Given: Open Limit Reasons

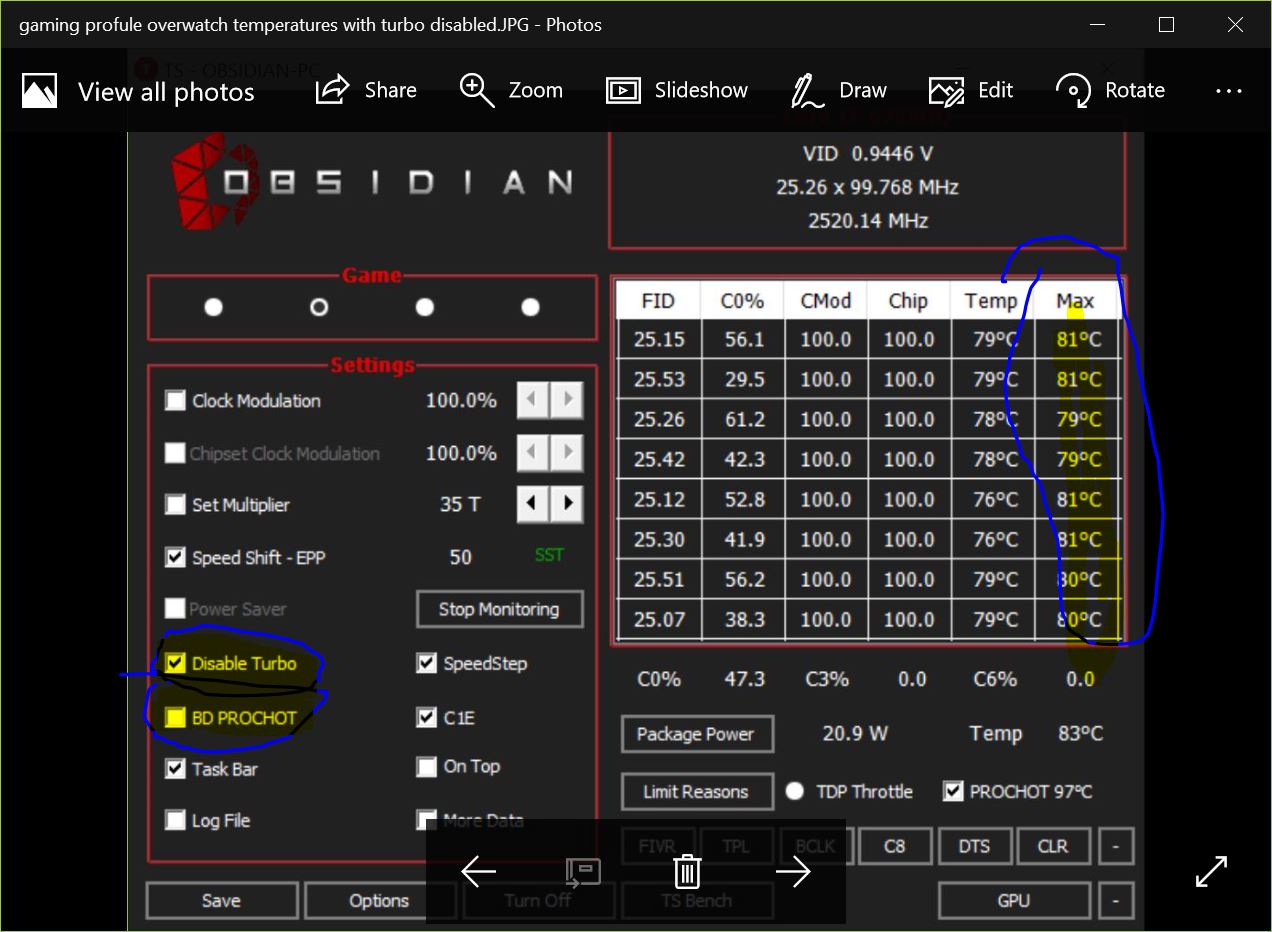Looking at the screenshot, I should [x=696, y=792].
